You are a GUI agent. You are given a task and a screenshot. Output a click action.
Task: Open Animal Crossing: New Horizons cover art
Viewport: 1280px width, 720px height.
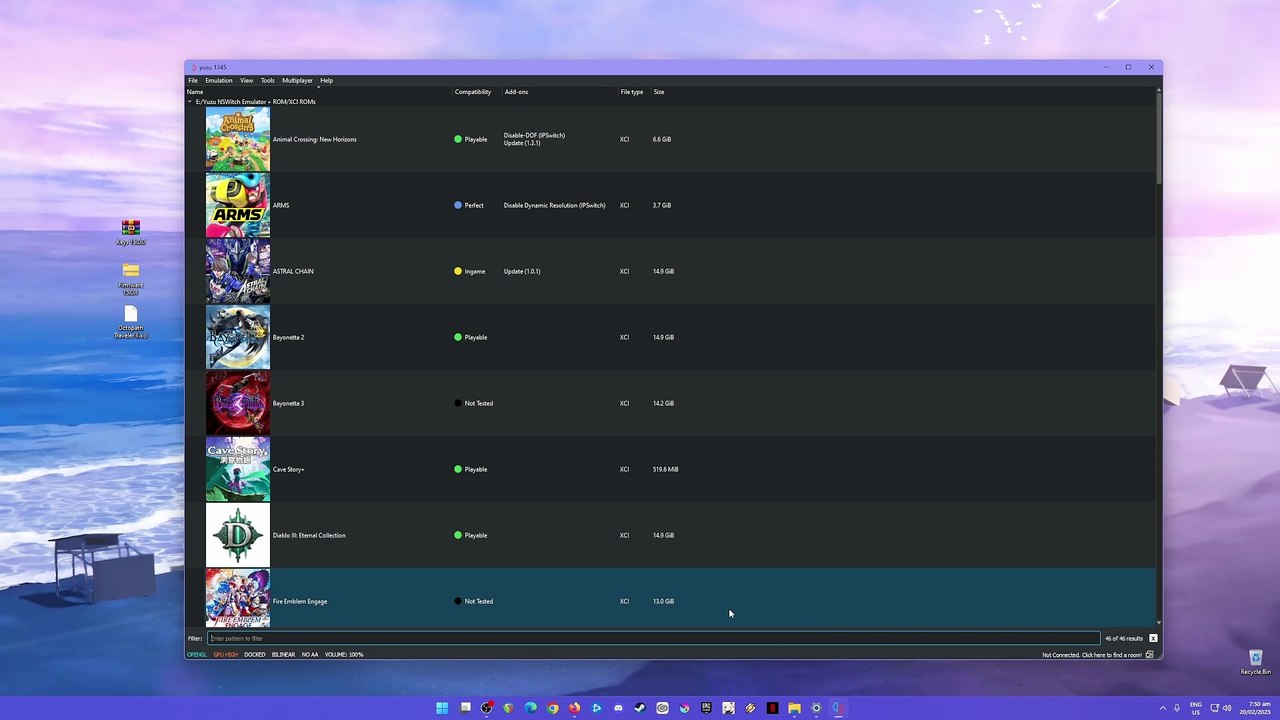click(x=237, y=139)
